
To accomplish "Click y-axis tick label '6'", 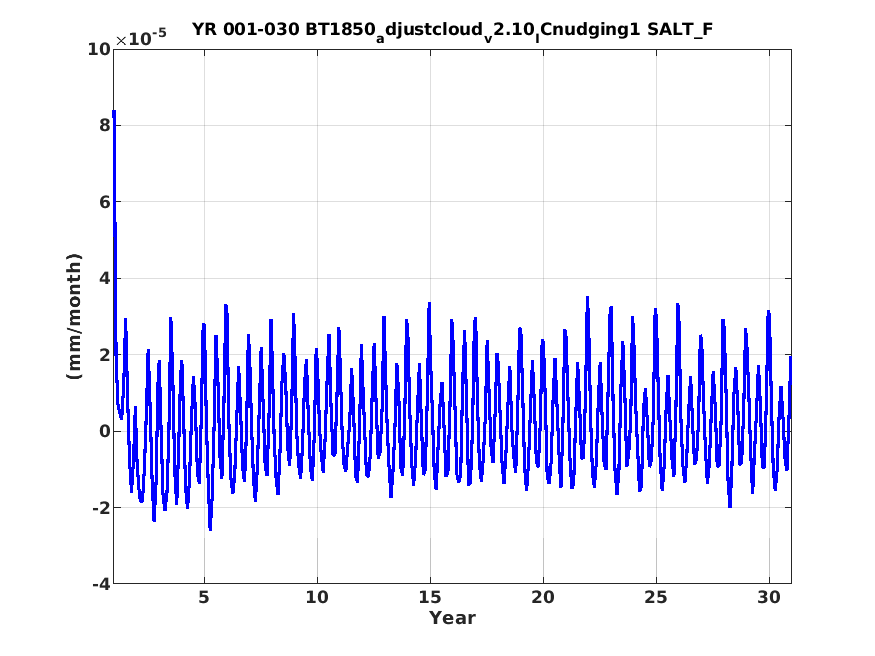I will [x=105, y=202].
